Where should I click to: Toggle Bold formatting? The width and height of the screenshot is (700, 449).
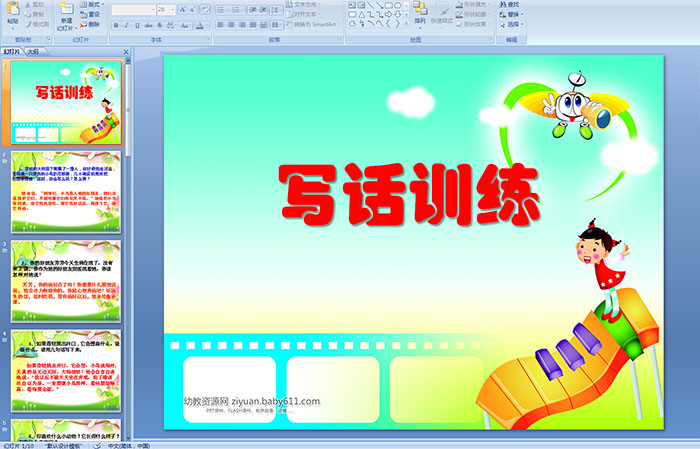pyautogui.click(x=116, y=25)
